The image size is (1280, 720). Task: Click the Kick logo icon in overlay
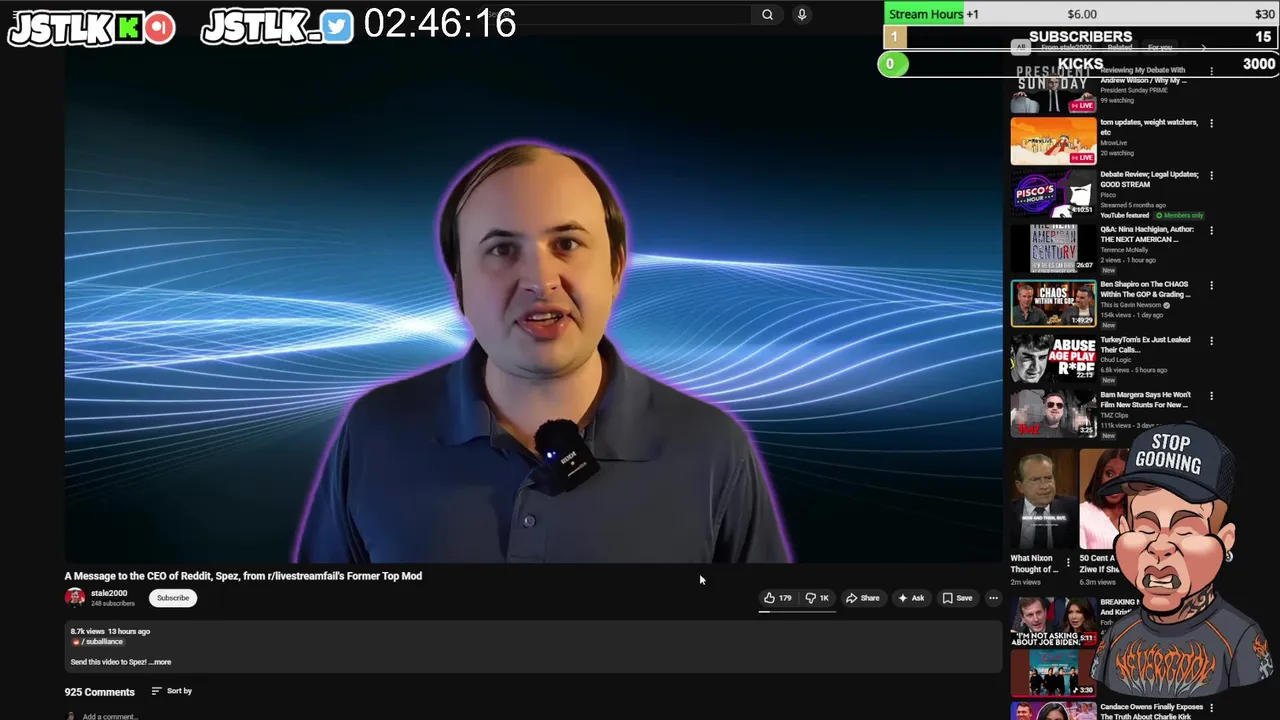[x=128, y=28]
